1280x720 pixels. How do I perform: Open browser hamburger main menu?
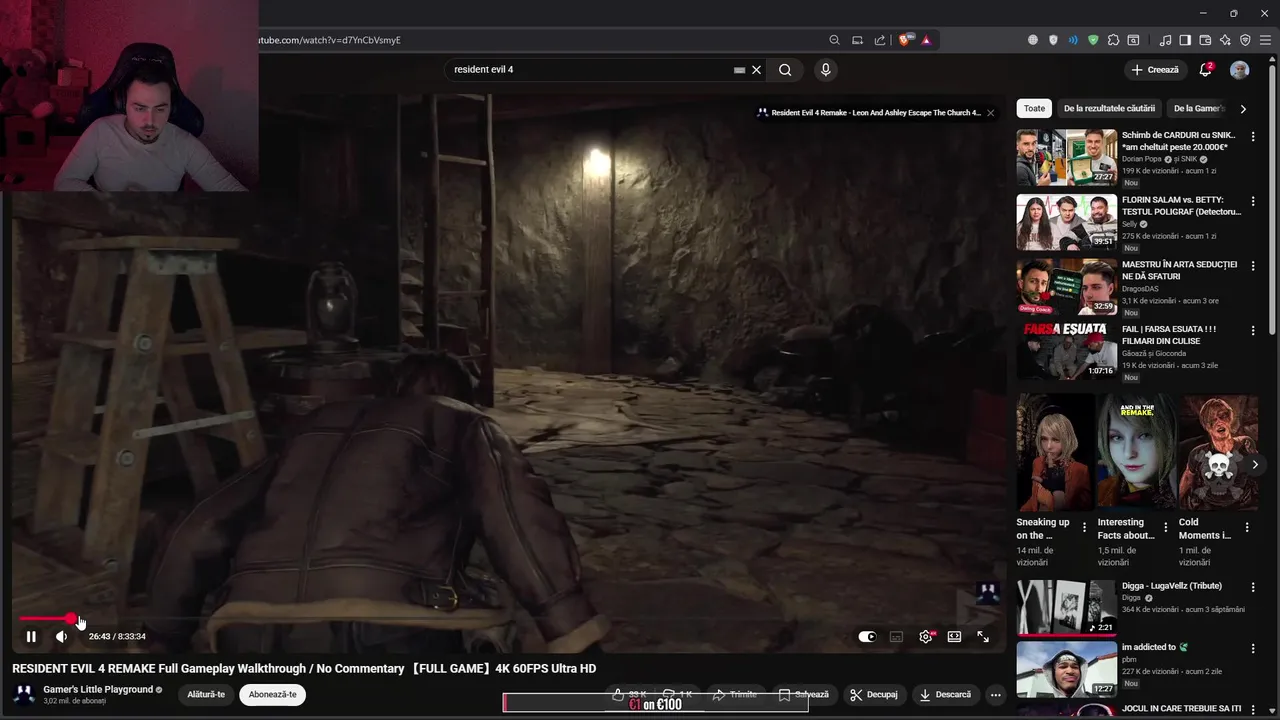pos(1265,40)
